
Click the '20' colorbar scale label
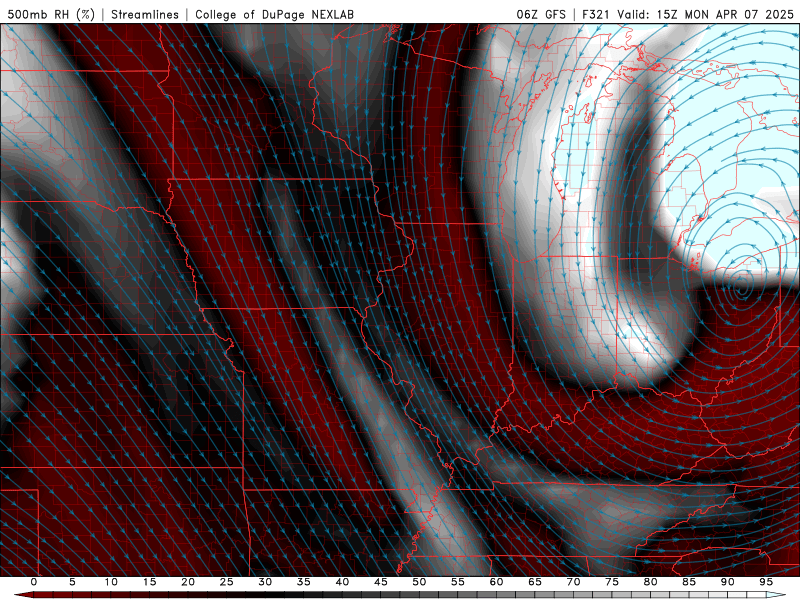coord(188,582)
